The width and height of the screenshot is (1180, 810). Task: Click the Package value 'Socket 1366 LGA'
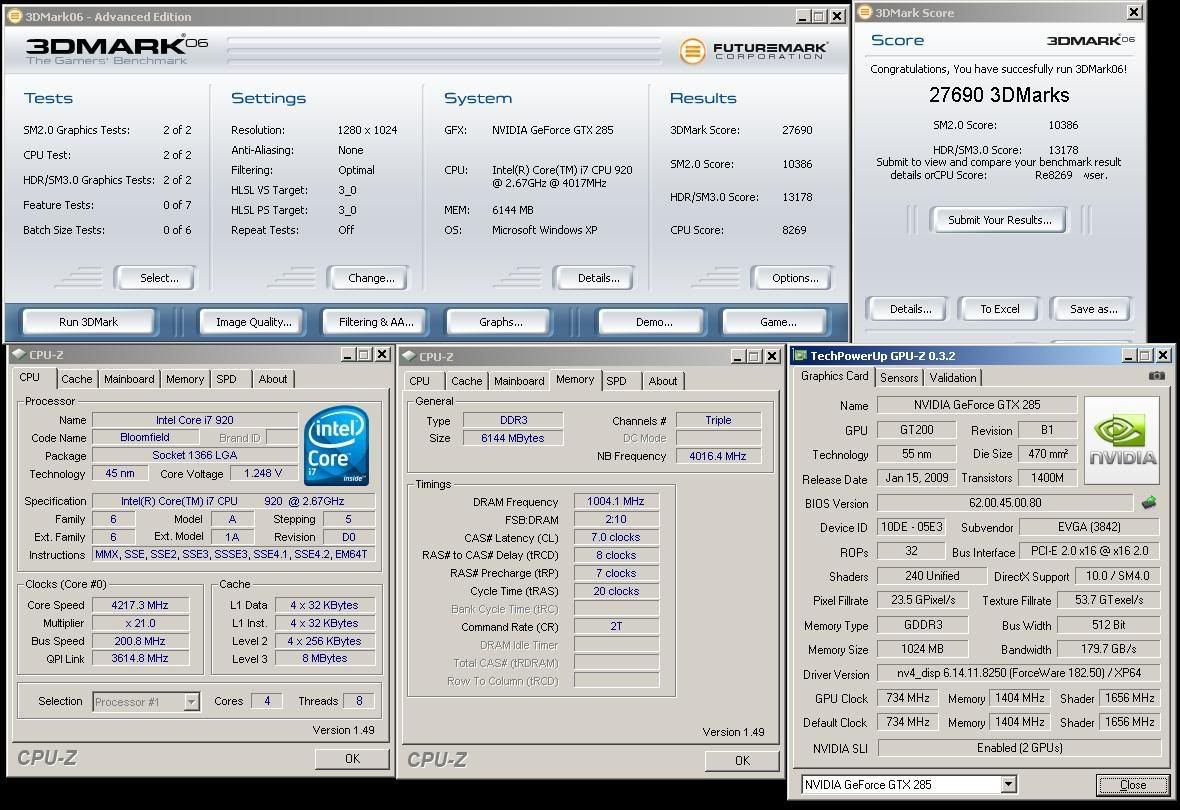click(x=194, y=455)
